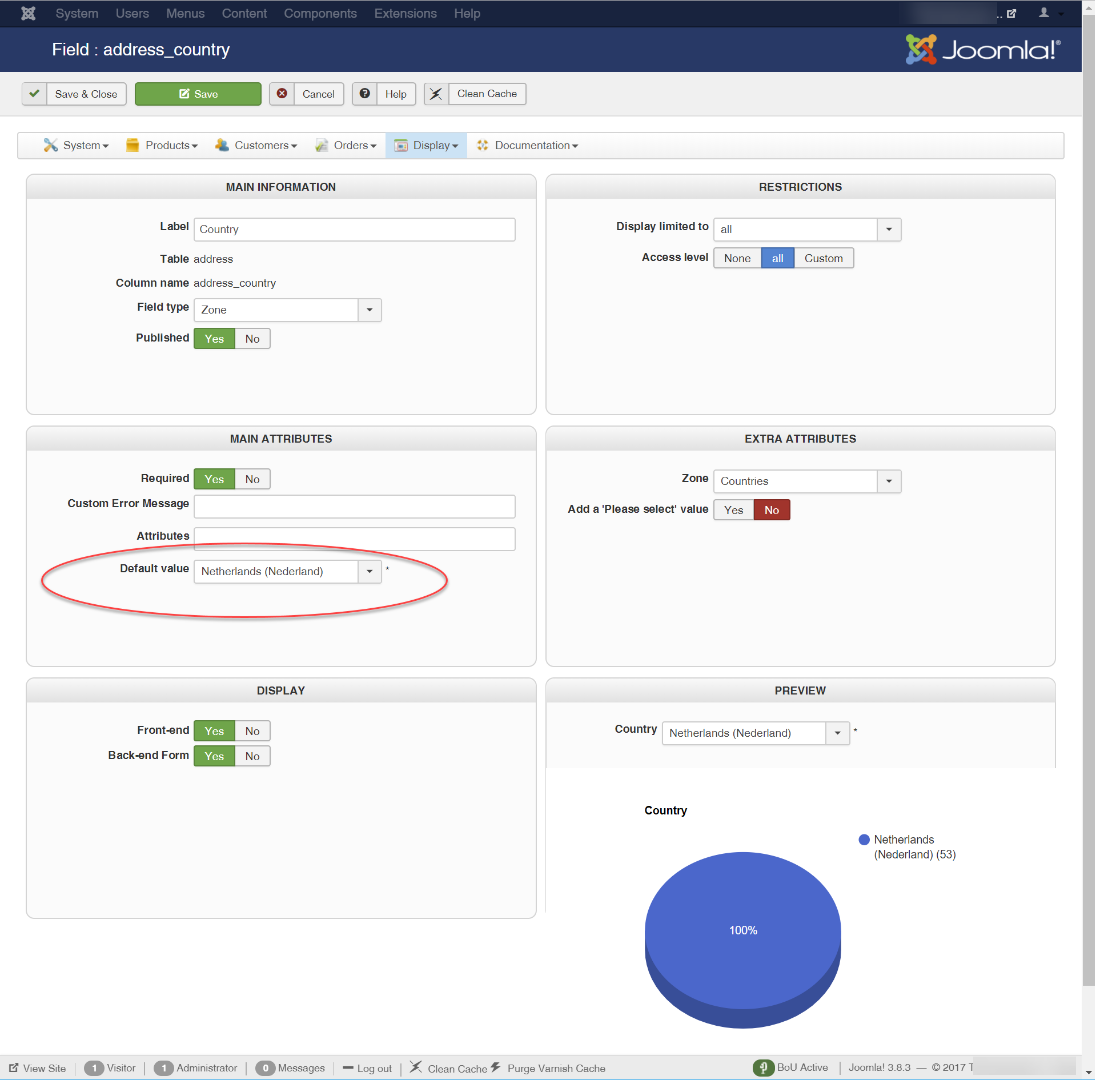The height and width of the screenshot is (1080, 1095).
Task: Open the external site link icon top right
Action: pyautogui.click(x=1011, y=13)
